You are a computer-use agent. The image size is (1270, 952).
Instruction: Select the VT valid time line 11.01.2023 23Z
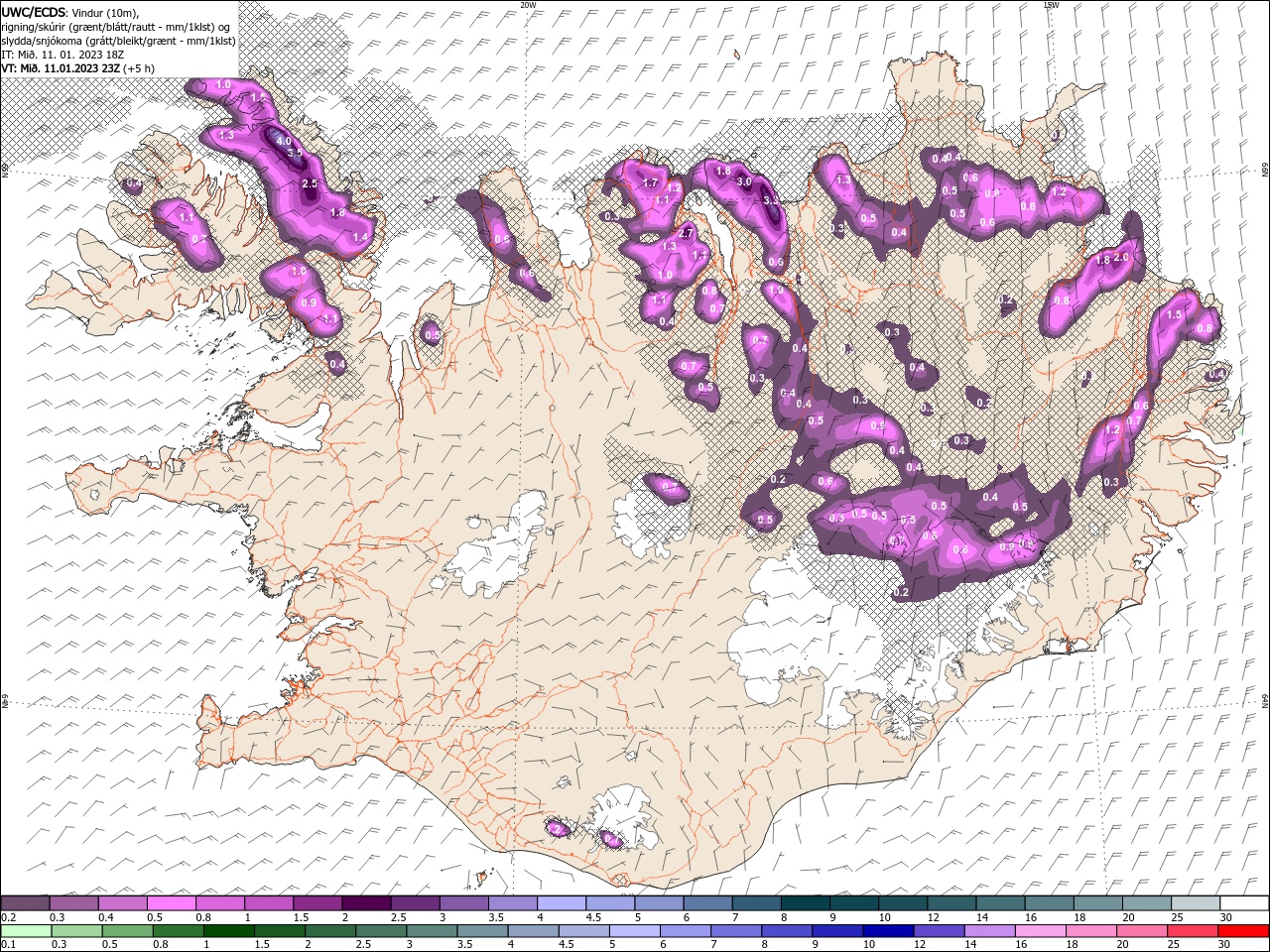(78, 68)
